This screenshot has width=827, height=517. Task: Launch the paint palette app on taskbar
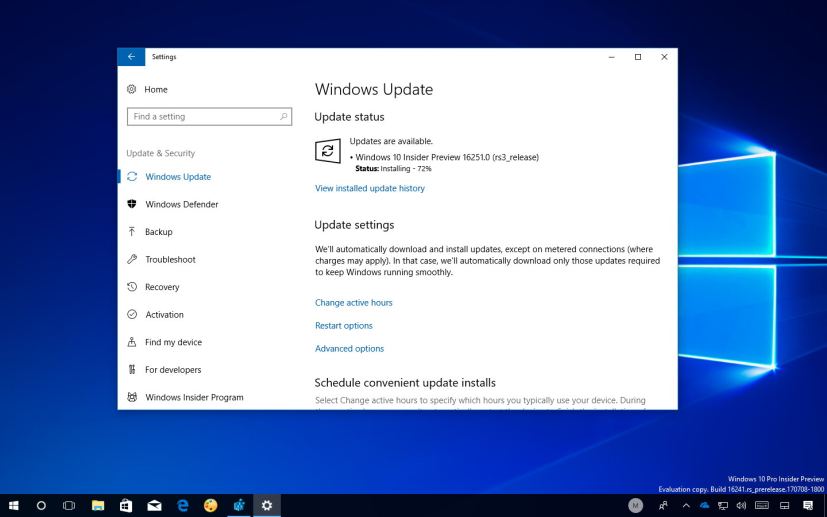(x=210, y=505)
